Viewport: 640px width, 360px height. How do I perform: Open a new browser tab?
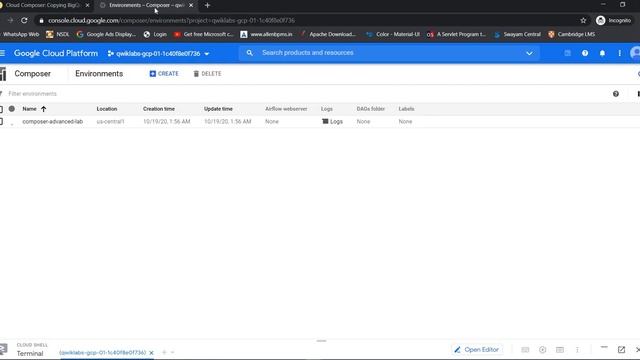[207, 5]
